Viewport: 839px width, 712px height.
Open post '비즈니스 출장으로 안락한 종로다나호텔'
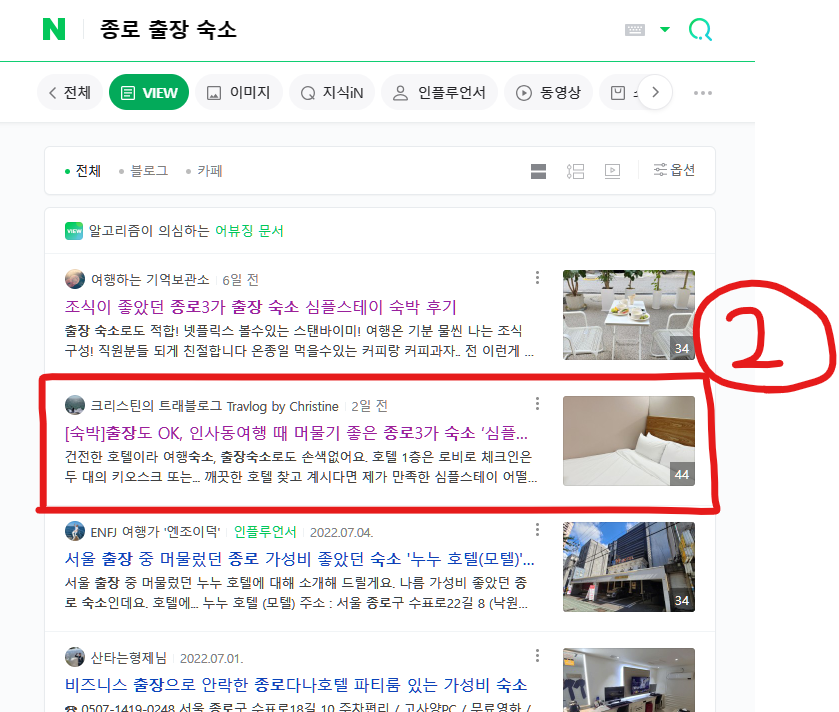(x=296, y=685)
